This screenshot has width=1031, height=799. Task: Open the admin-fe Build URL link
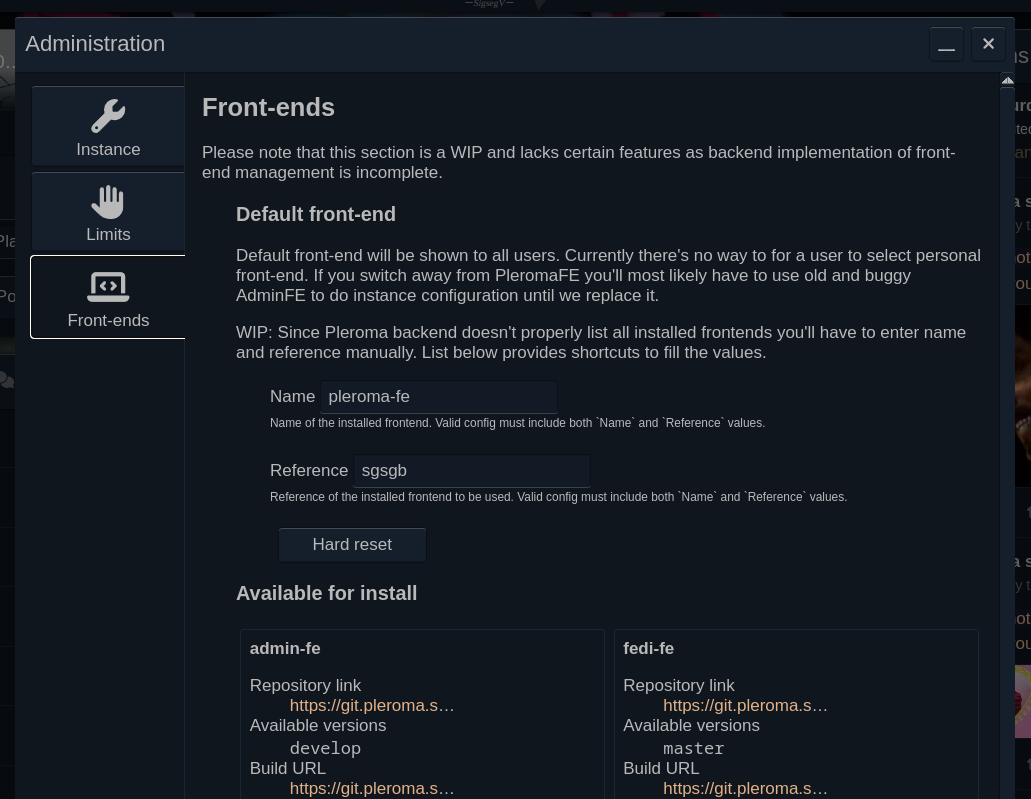tap(372, 789)
